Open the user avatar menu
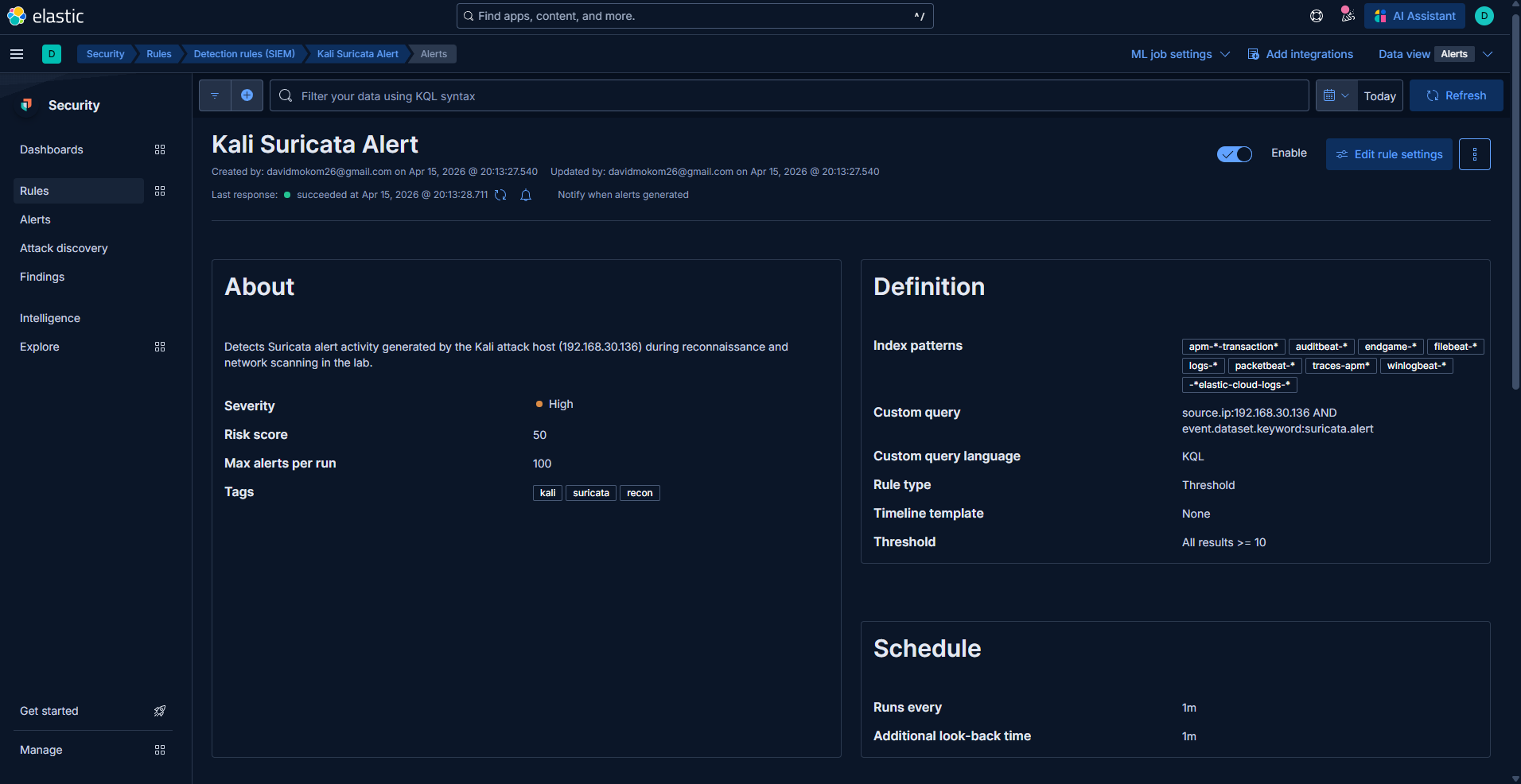 pyautogui.click(x=1484, y=16)
